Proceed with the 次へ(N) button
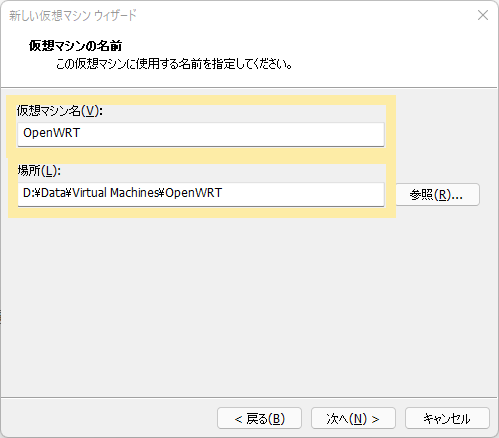Screen dimensions: 499x438 [353, 418]
